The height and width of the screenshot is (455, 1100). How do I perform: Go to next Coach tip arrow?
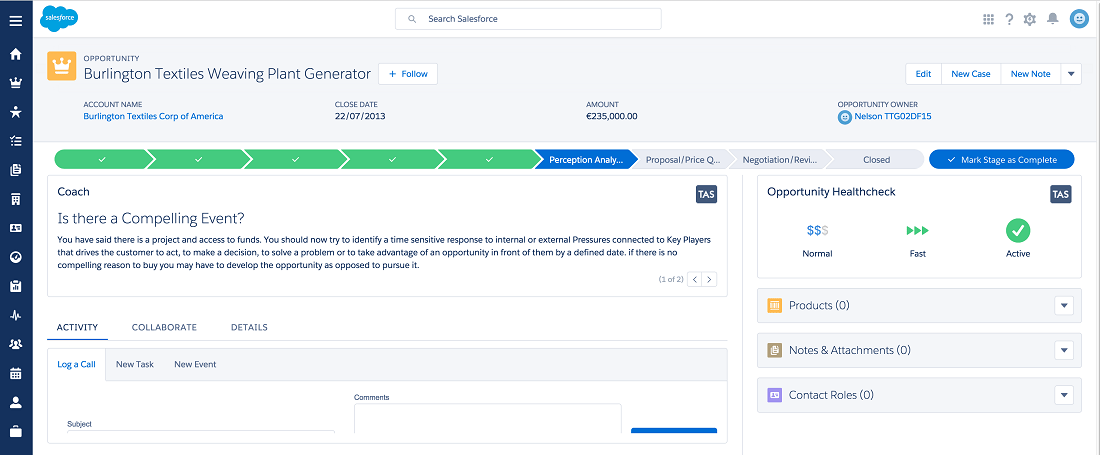(710, 279)
